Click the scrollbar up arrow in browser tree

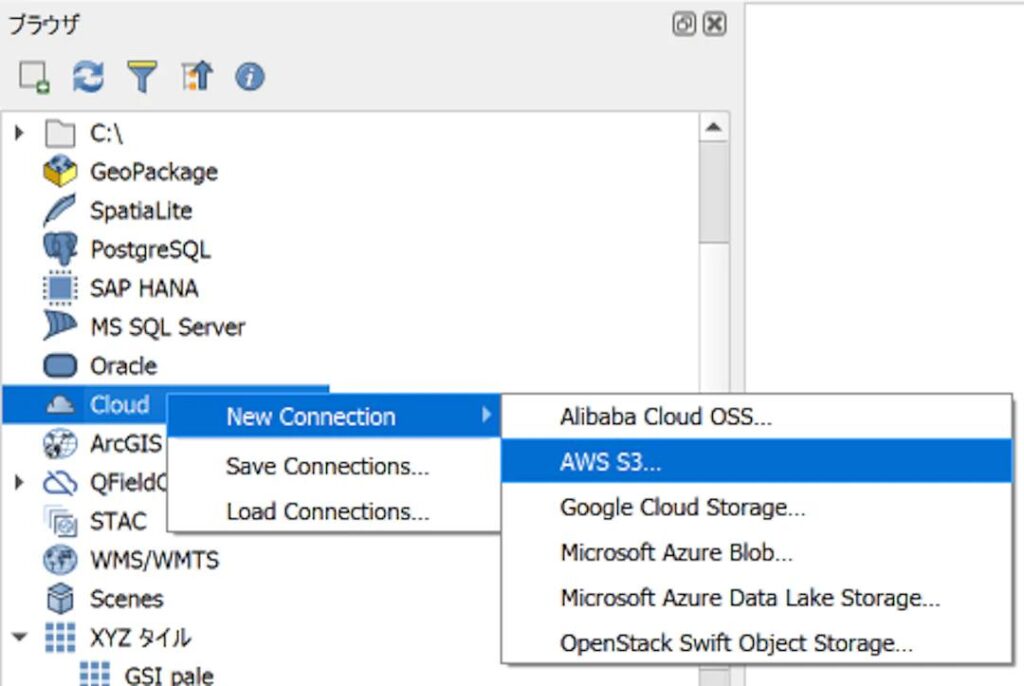click(x=714, y=127)
